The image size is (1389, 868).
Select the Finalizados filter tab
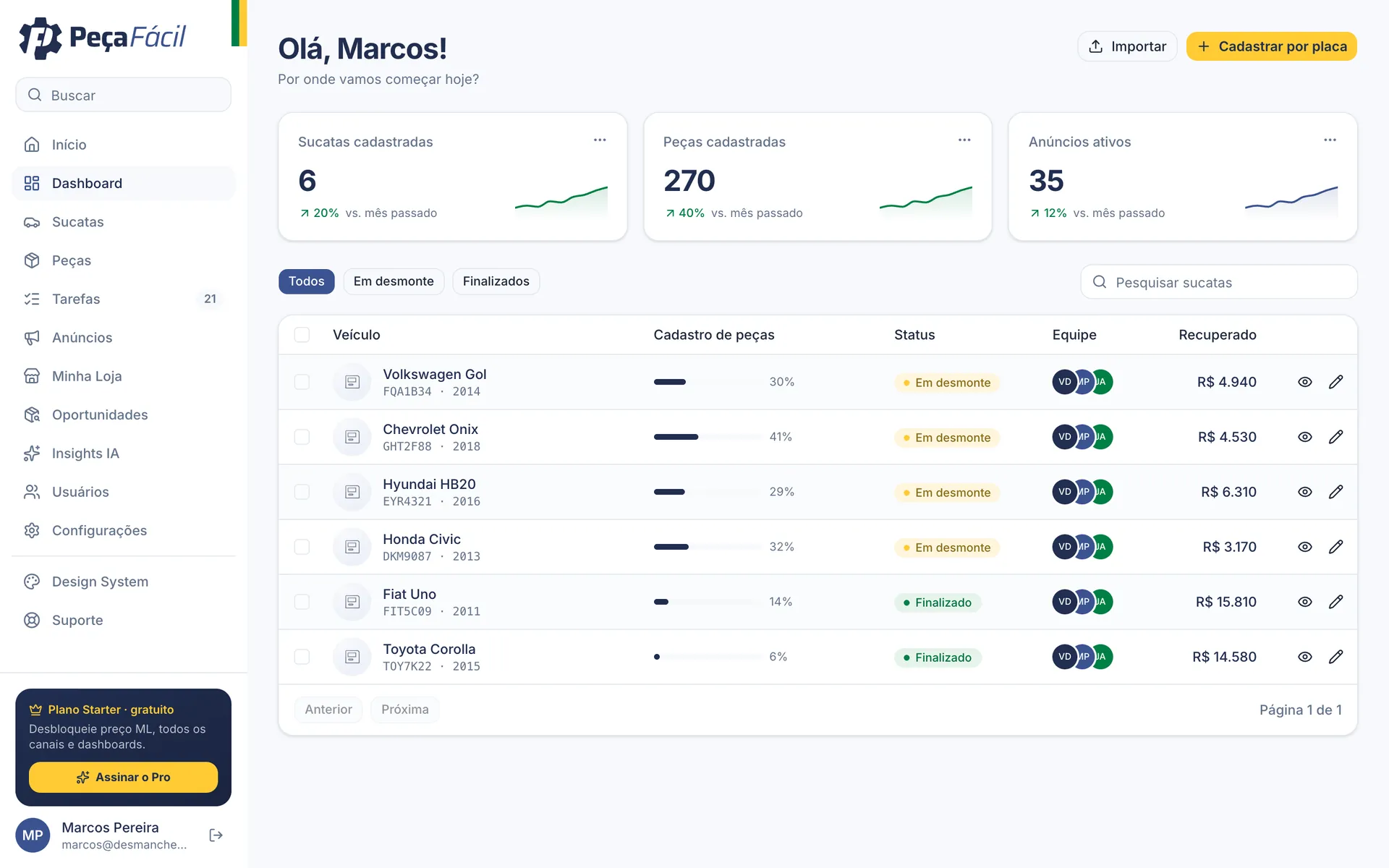[496, 281]
